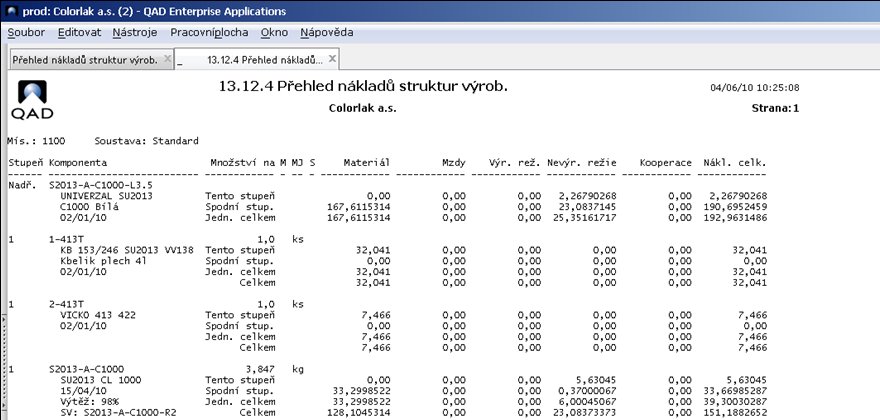Click value 25,35161717
The image size is (880, 420).
(585, 218)
